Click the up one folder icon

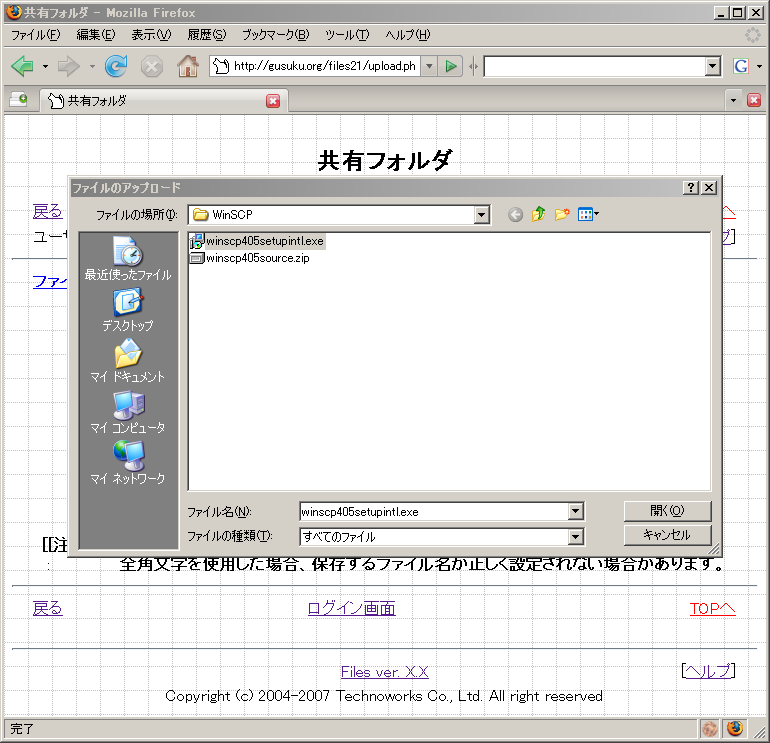pos(539,214)
